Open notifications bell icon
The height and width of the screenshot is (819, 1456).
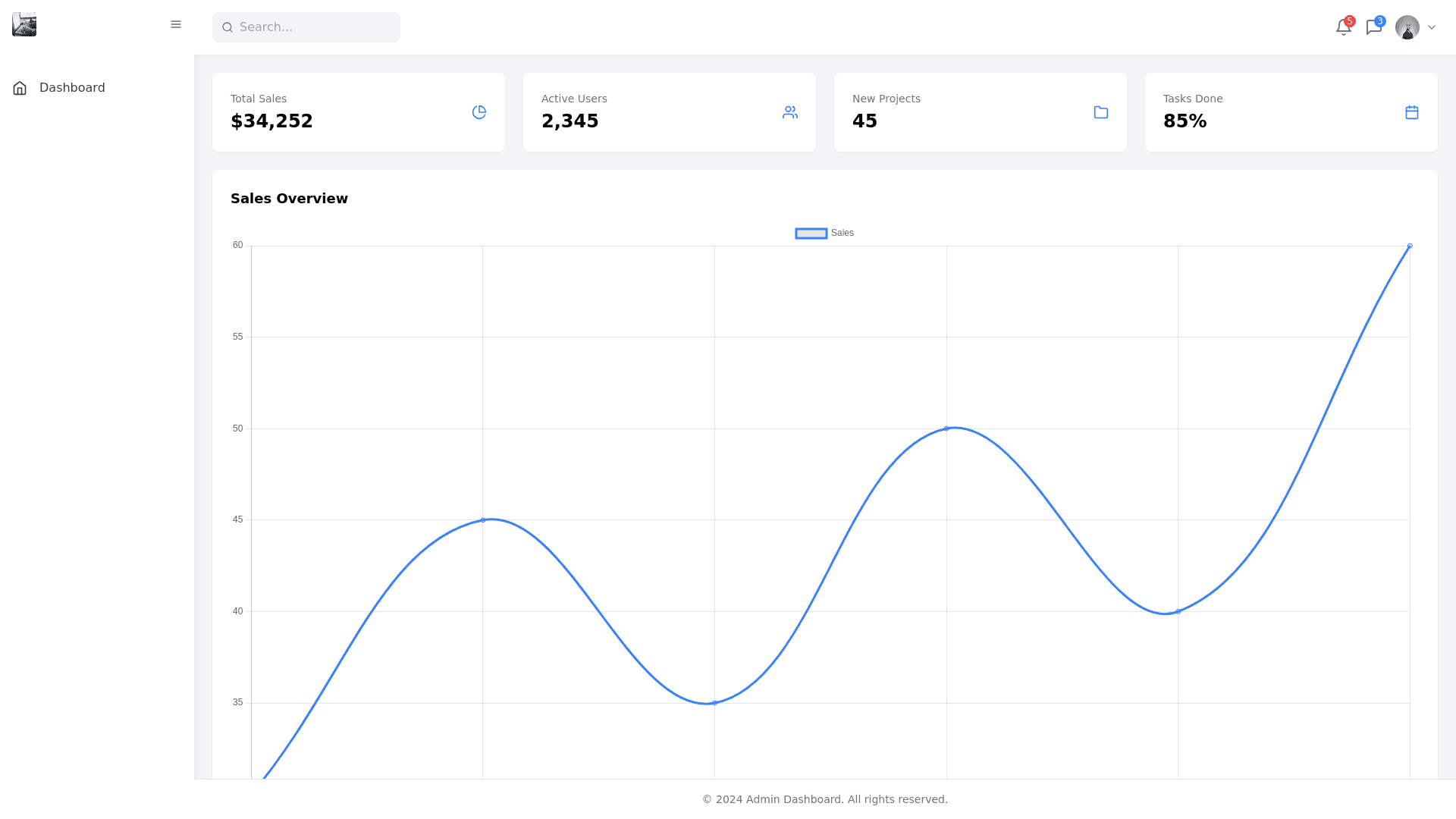tap(1343, 27)
